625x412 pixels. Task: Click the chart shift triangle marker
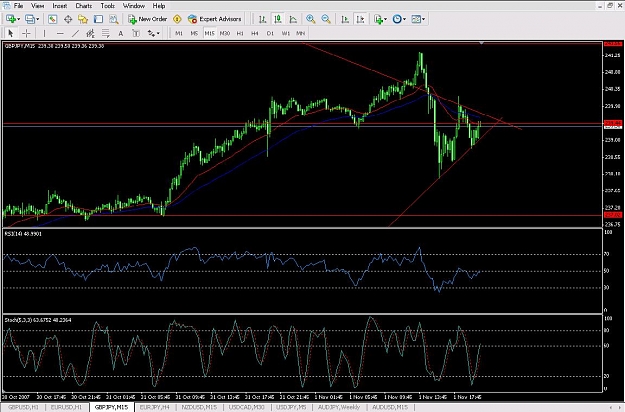[x=482, y=43]
